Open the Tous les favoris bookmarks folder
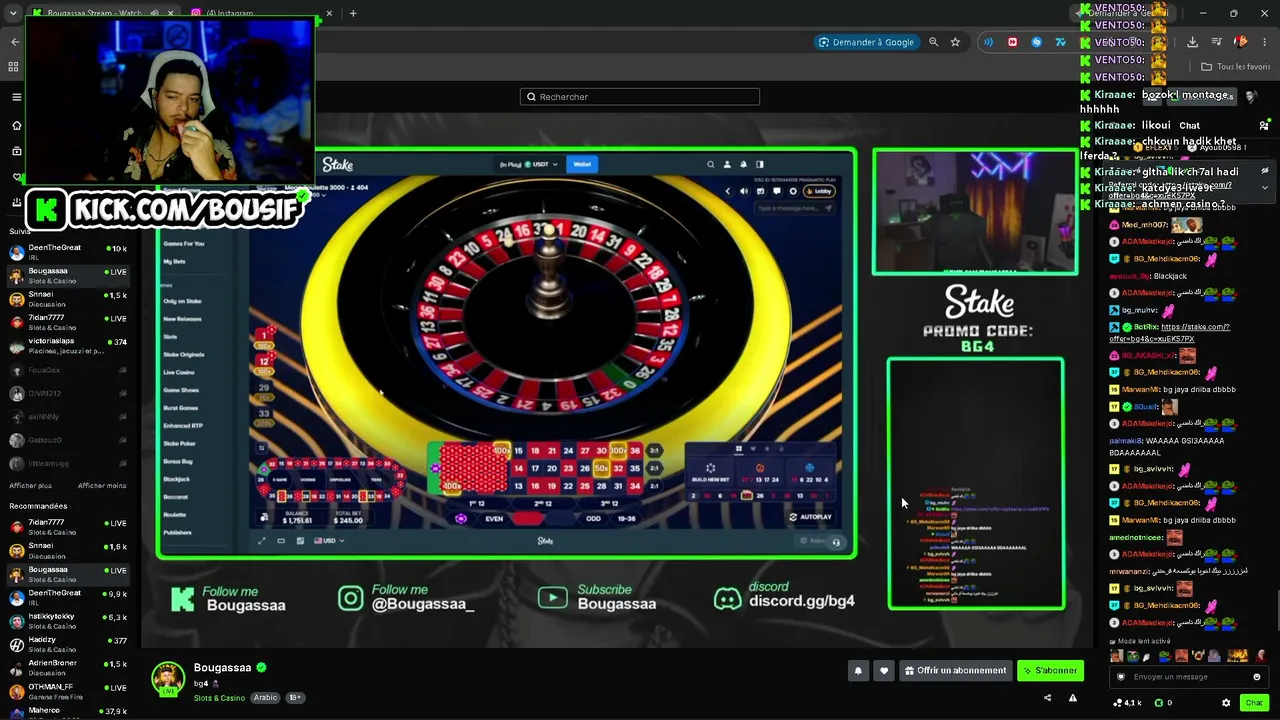The width and height of the screenshot is (1280, 720). [x=1236, y=67]
